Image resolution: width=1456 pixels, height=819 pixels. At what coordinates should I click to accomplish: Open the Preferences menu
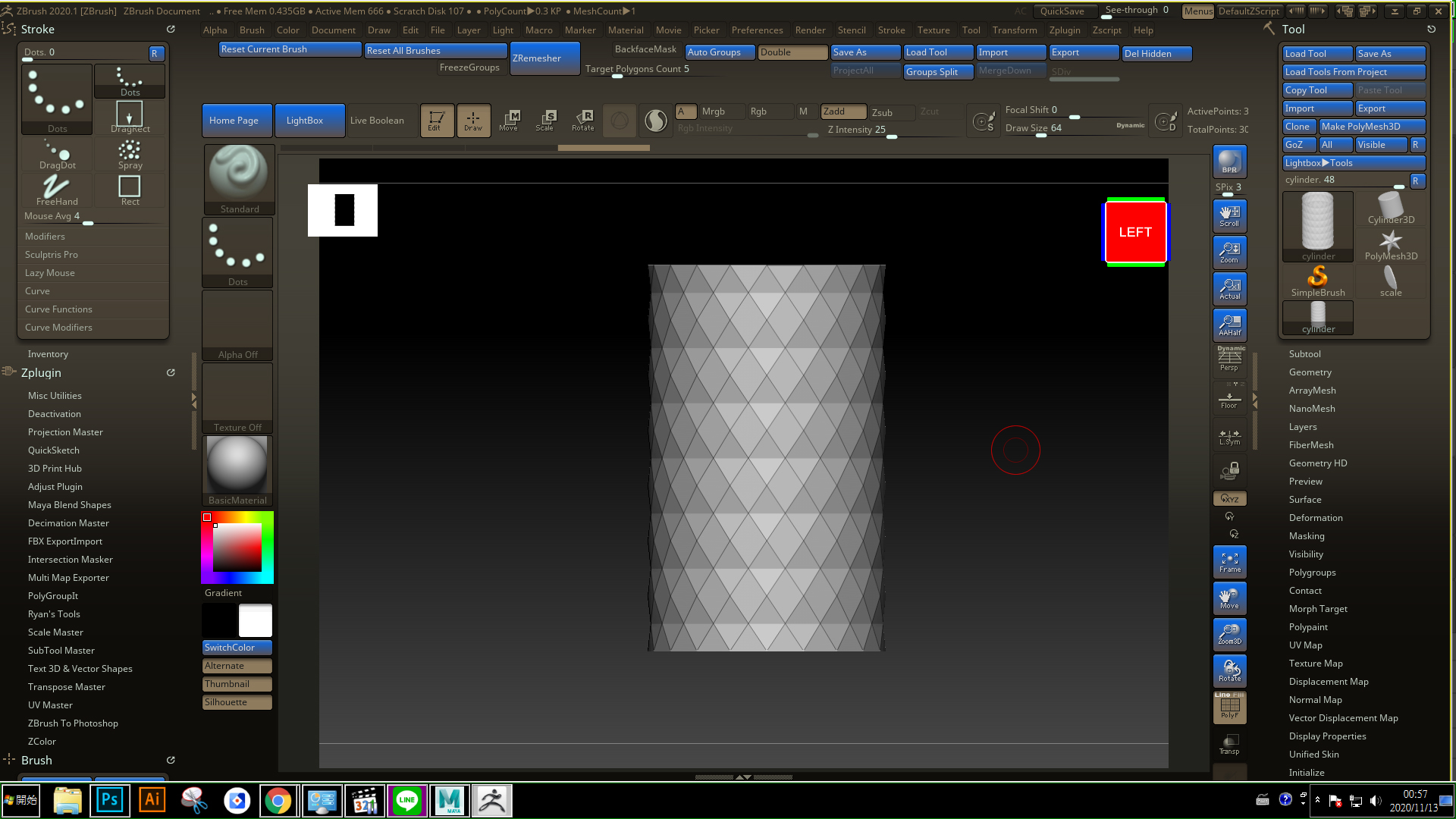click(x=756, y=30)
